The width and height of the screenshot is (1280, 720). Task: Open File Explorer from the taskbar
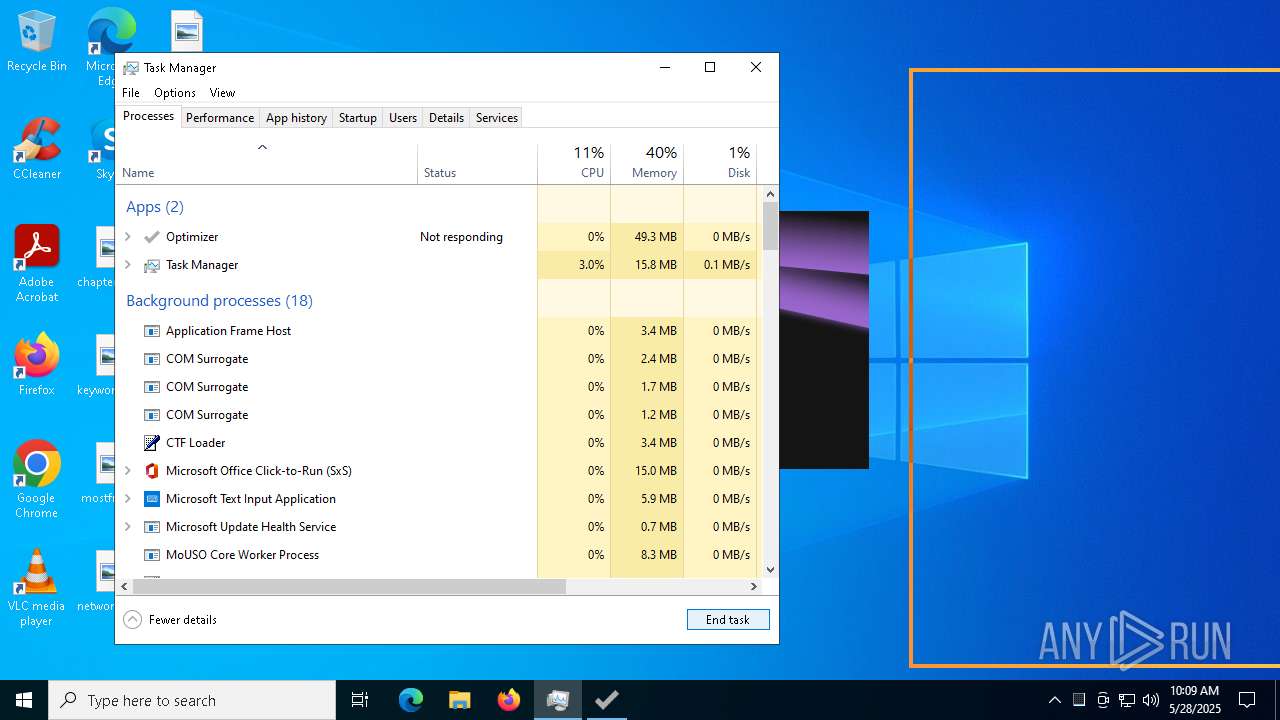click(x=460, y=700)
